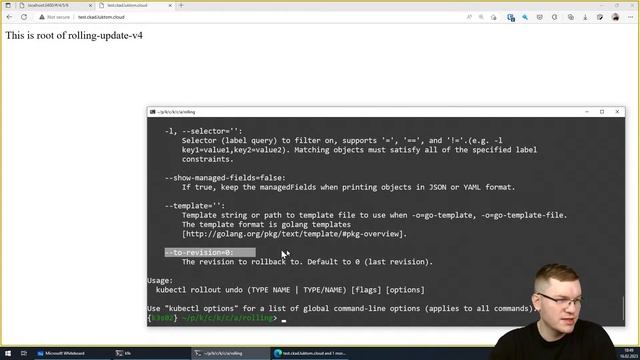Open browser Collections icon
Image resolution: width=640 pixels, height=360 pixels.
coord(571,17)
